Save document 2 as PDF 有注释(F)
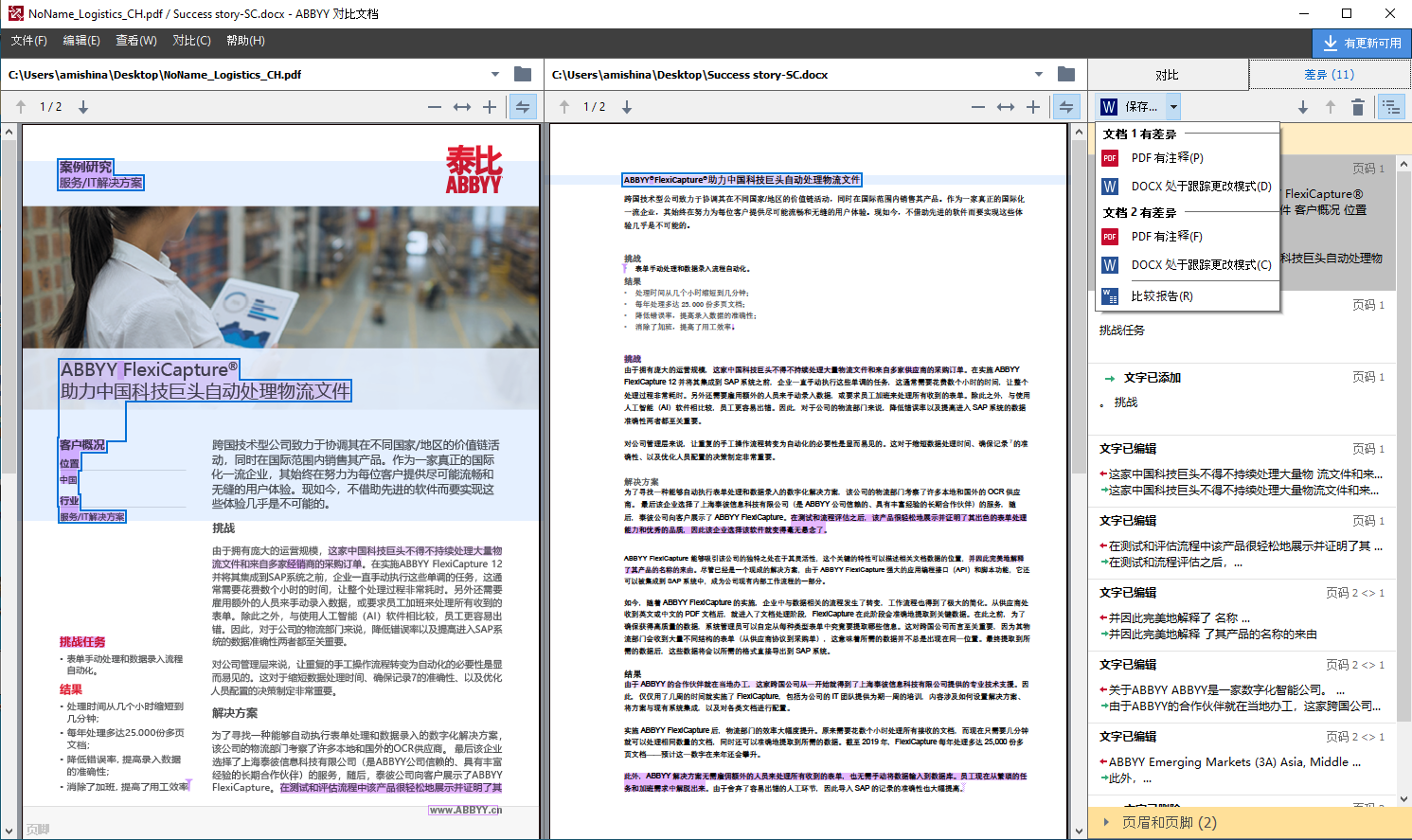 [x=1188, y=237]
